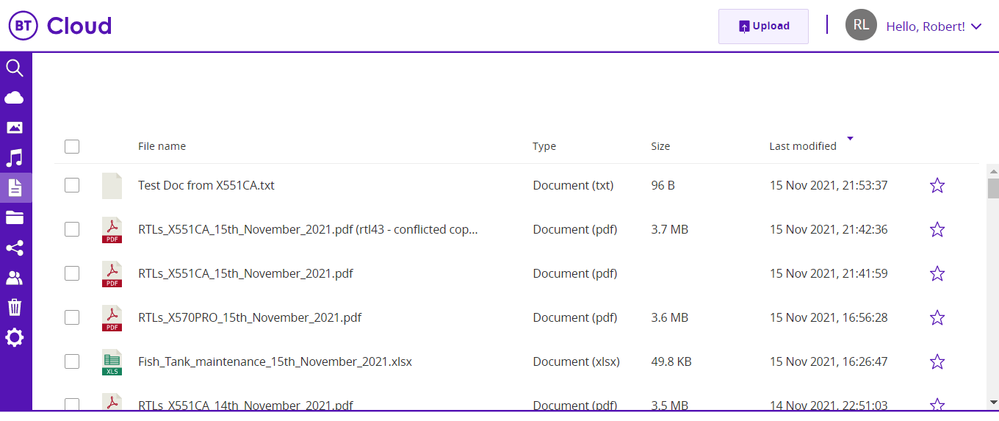Open the music section in sidebar

tap(15, 158)
